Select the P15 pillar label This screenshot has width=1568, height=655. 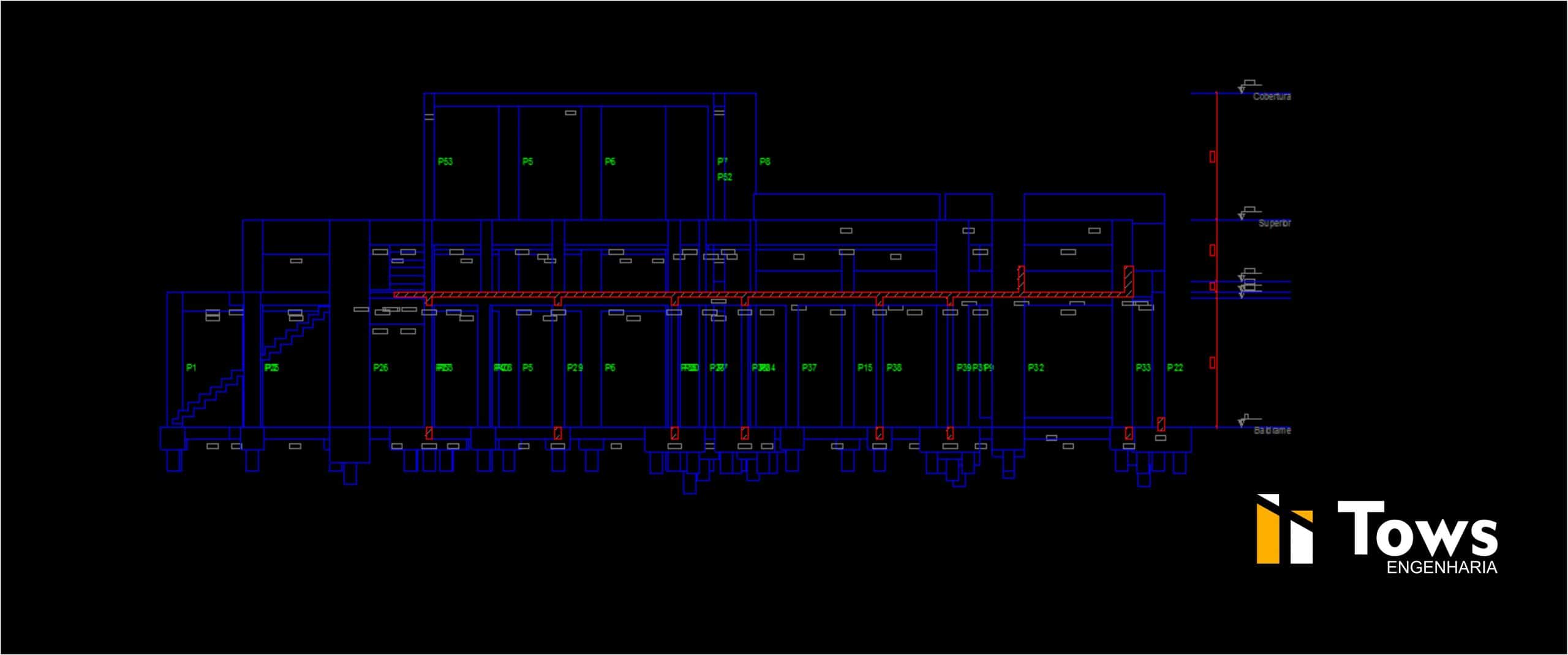(x=865, y=367)
